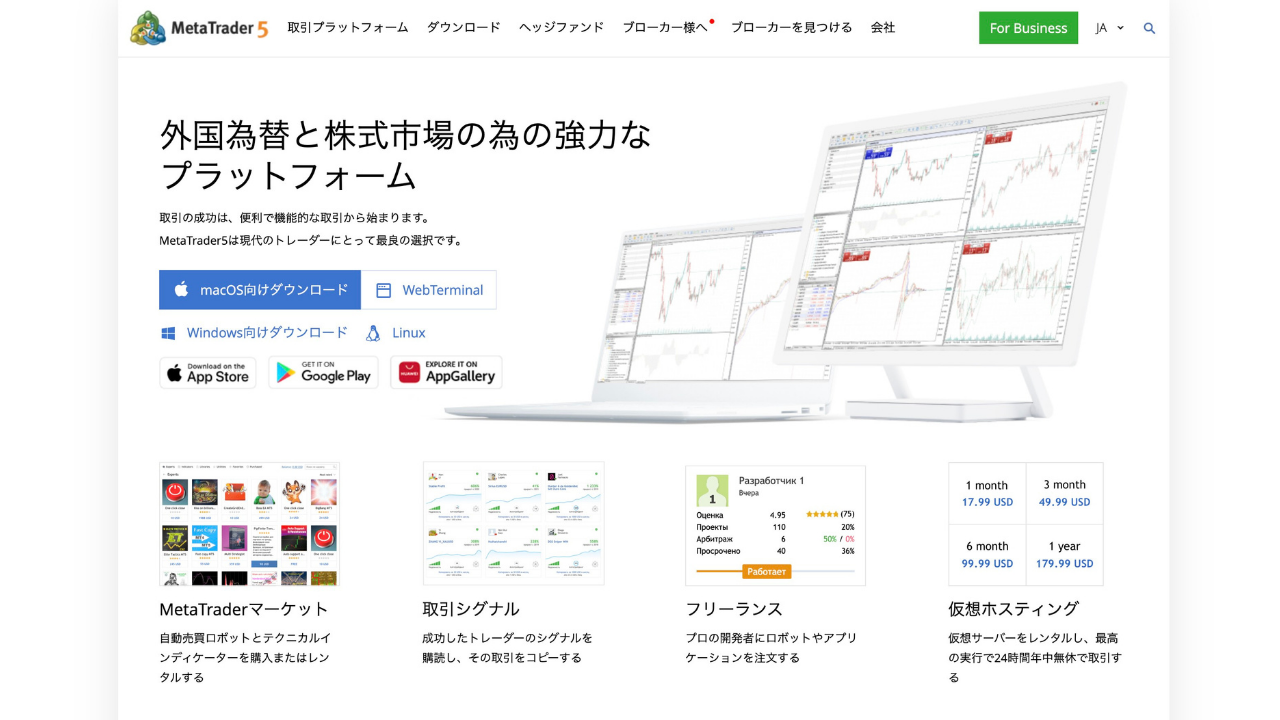Viewport: 1280px width, 720px height.
Task: Click the orange Работает status label
Action: [767, 572]
